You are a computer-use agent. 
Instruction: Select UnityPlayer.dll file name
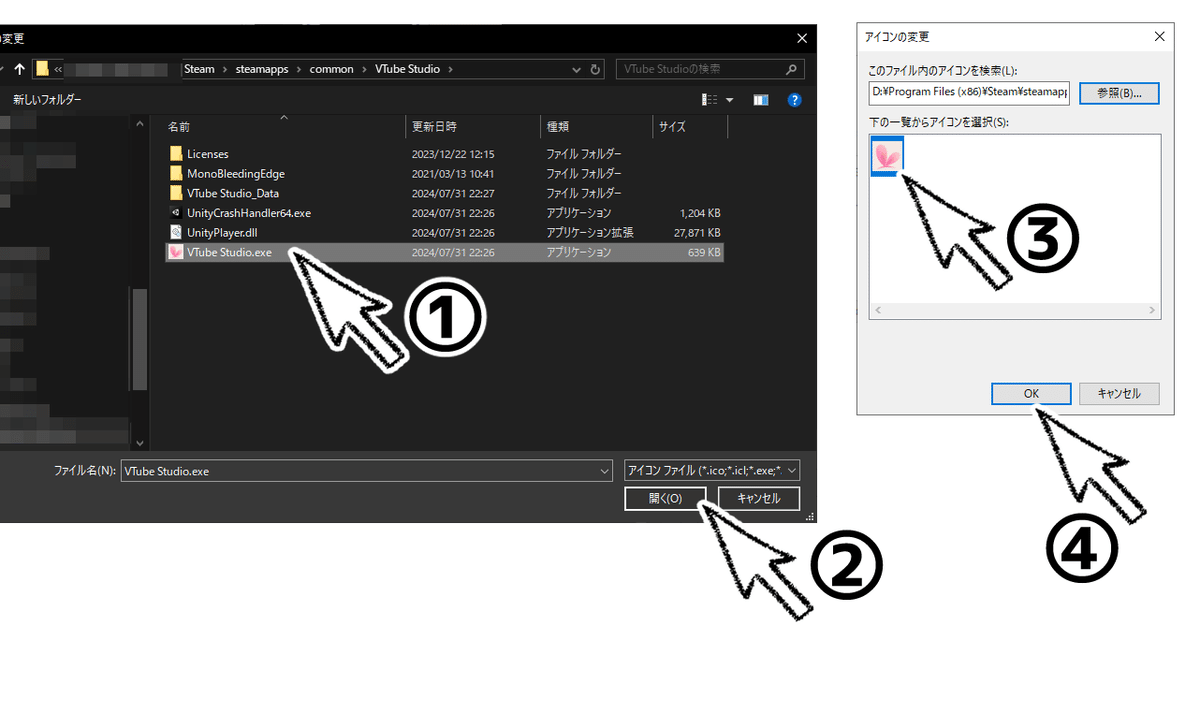pyautogui.click(x=222, y=232)
